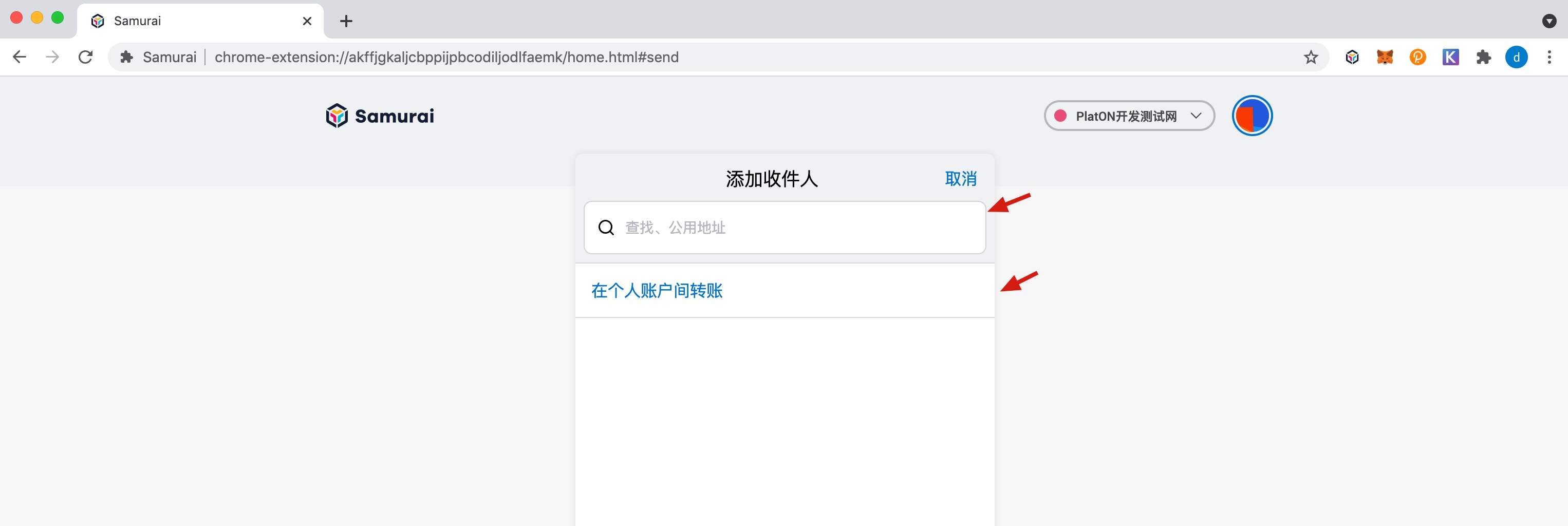The image size is (1568, 526).
Task: Click the 添加收件人 heading text
Action: [x=772, y=178]
